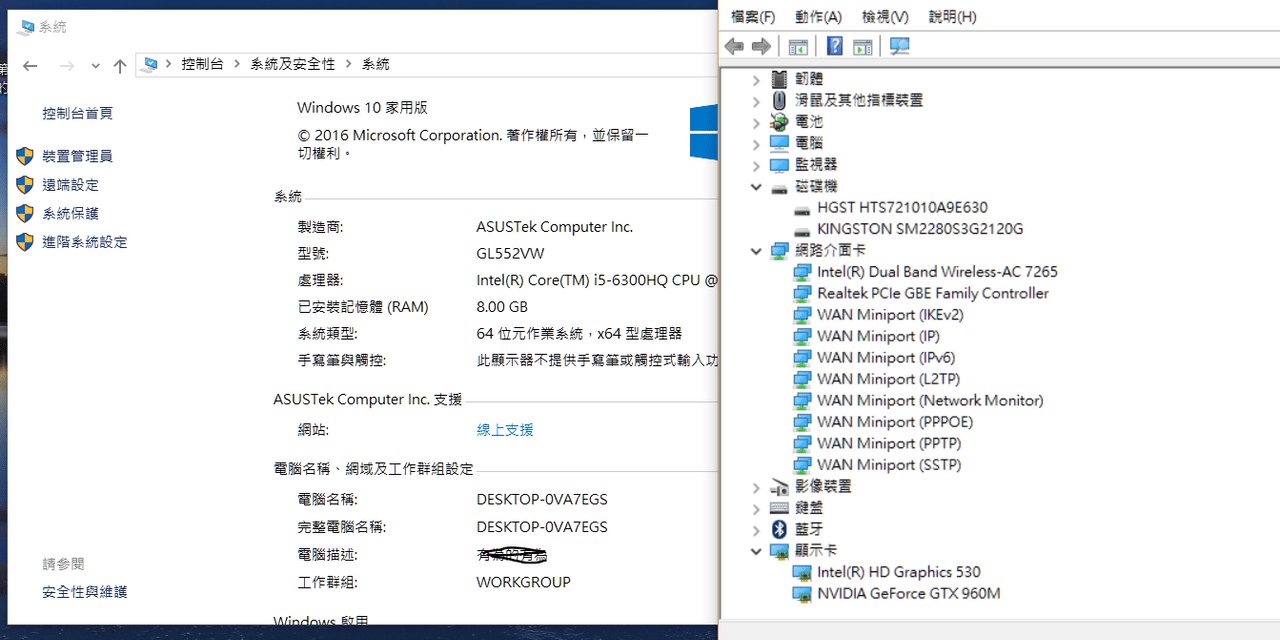1280x640 pixels.
Task: Select the 韌體 firmware chip icon
Action: tap(780, 79)
